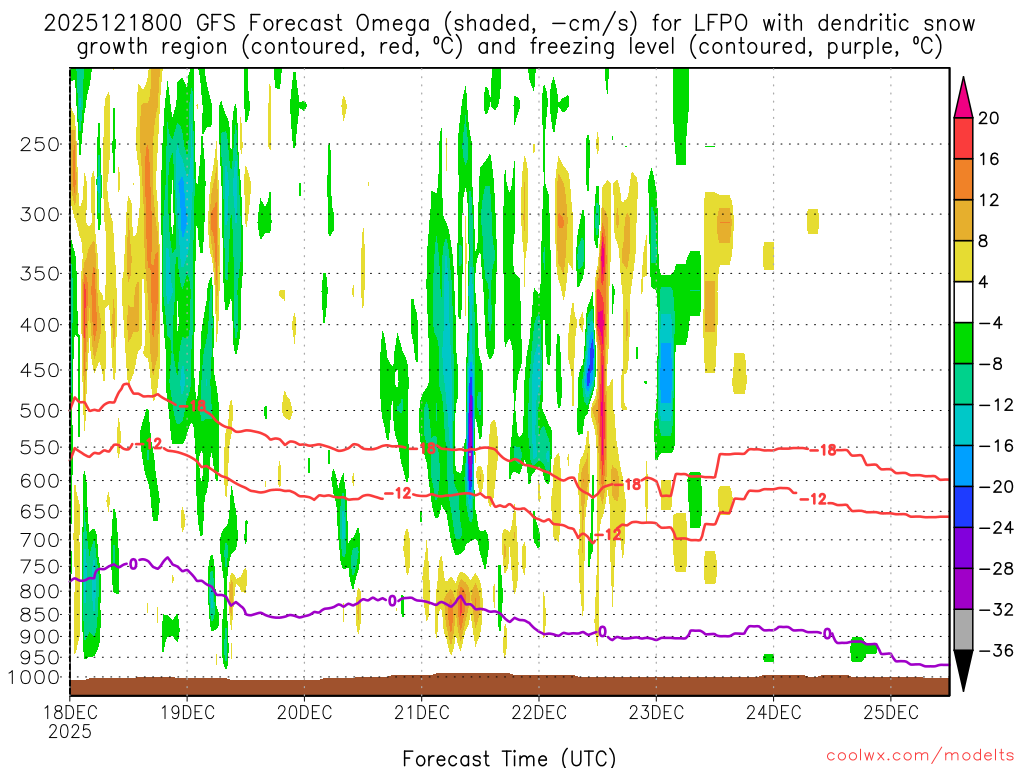The image size is (1024, 768).
Task: Click the 450 pressure level label
Action: pos(40,370)
